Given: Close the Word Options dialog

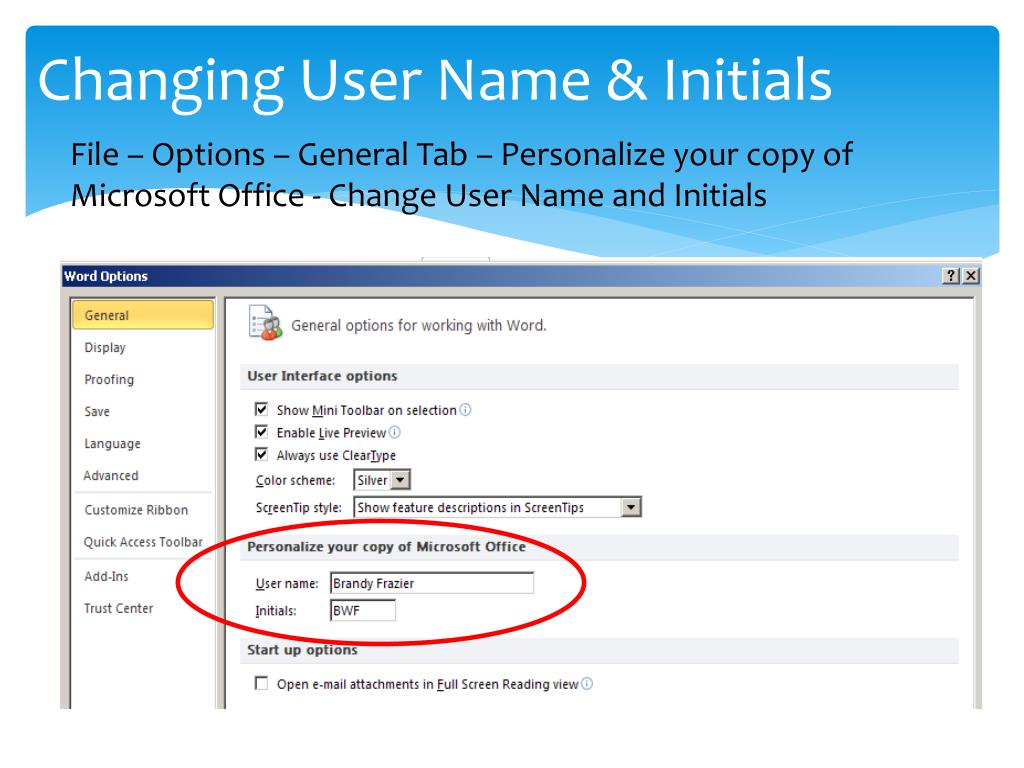Looking at the screenshot, I should point(971,276).
